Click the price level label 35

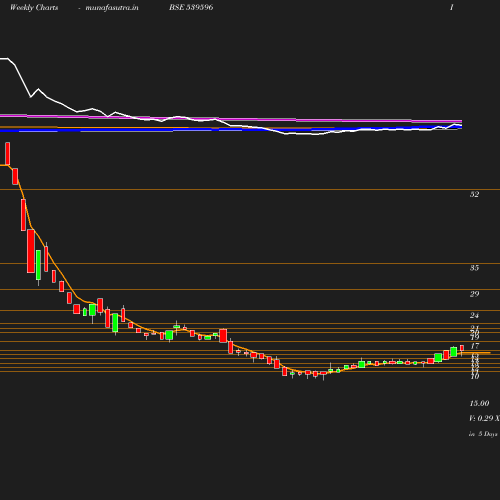[474, 268]
